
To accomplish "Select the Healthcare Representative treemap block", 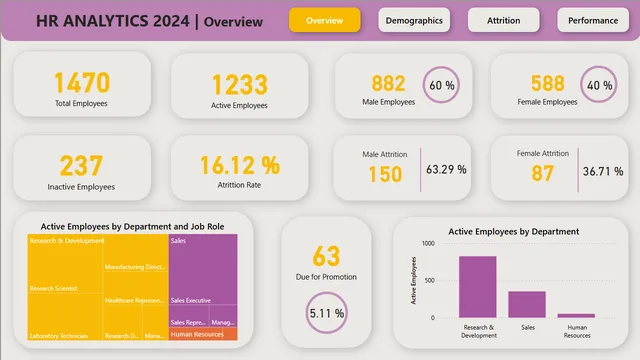I will pos(136,289).
